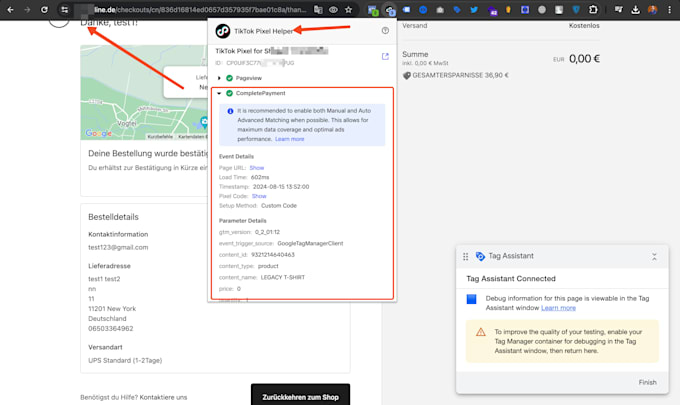The image size is (680, 405).
Task: Click the TikTok logo in the Pixel Helper popup
Action: pyautogui.click(x=223, y=31)
